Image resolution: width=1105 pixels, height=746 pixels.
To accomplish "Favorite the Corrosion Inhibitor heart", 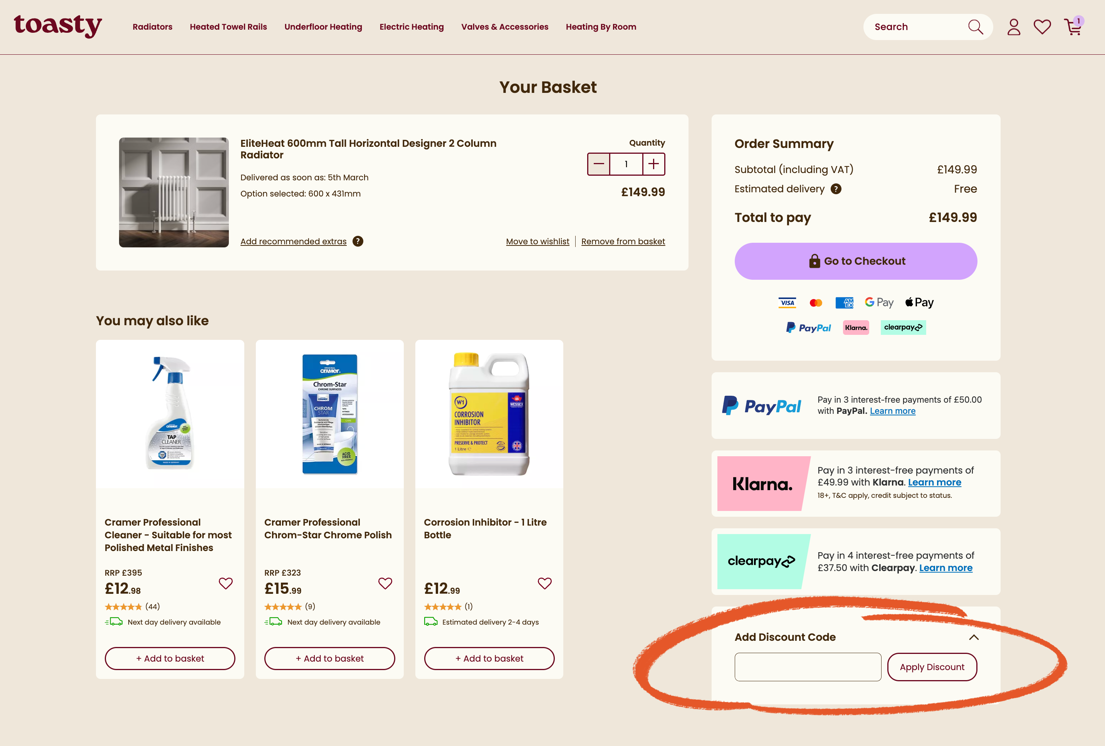I will 545,583.
